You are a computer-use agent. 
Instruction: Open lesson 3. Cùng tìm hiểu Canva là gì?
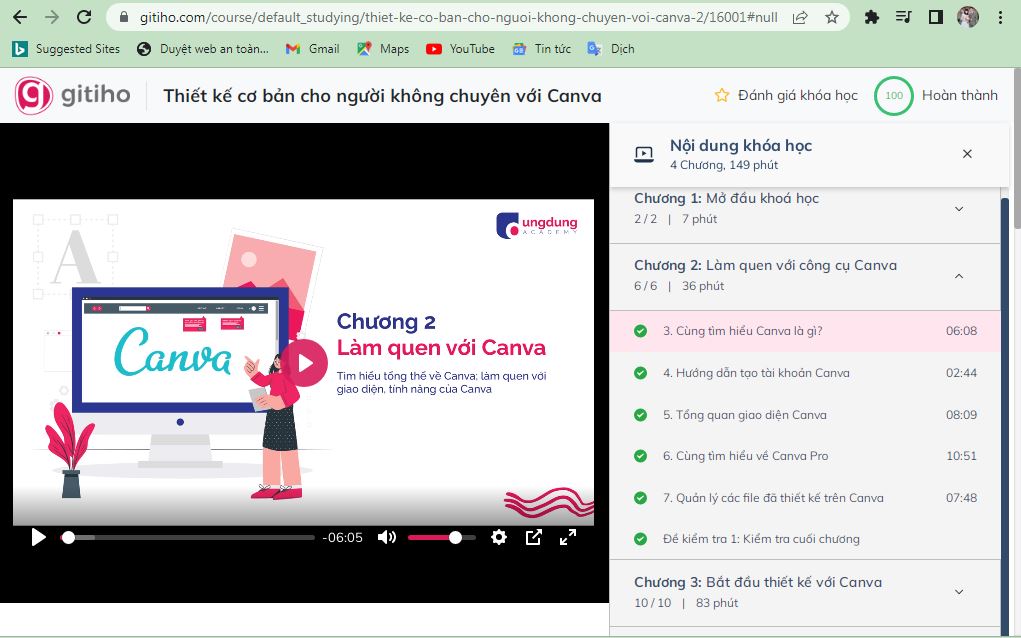click(x=805, y=331)
